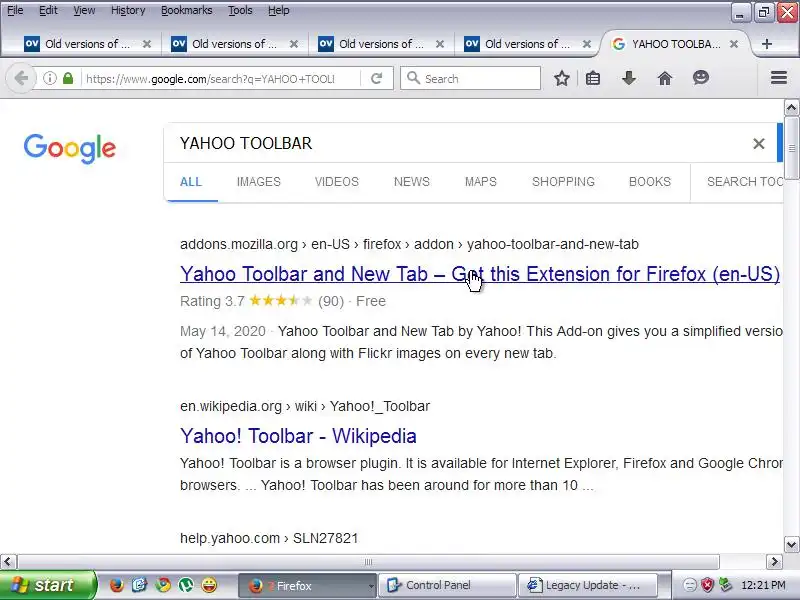Open the View menu
Screen dimensions: 800x600
(84, 10)
